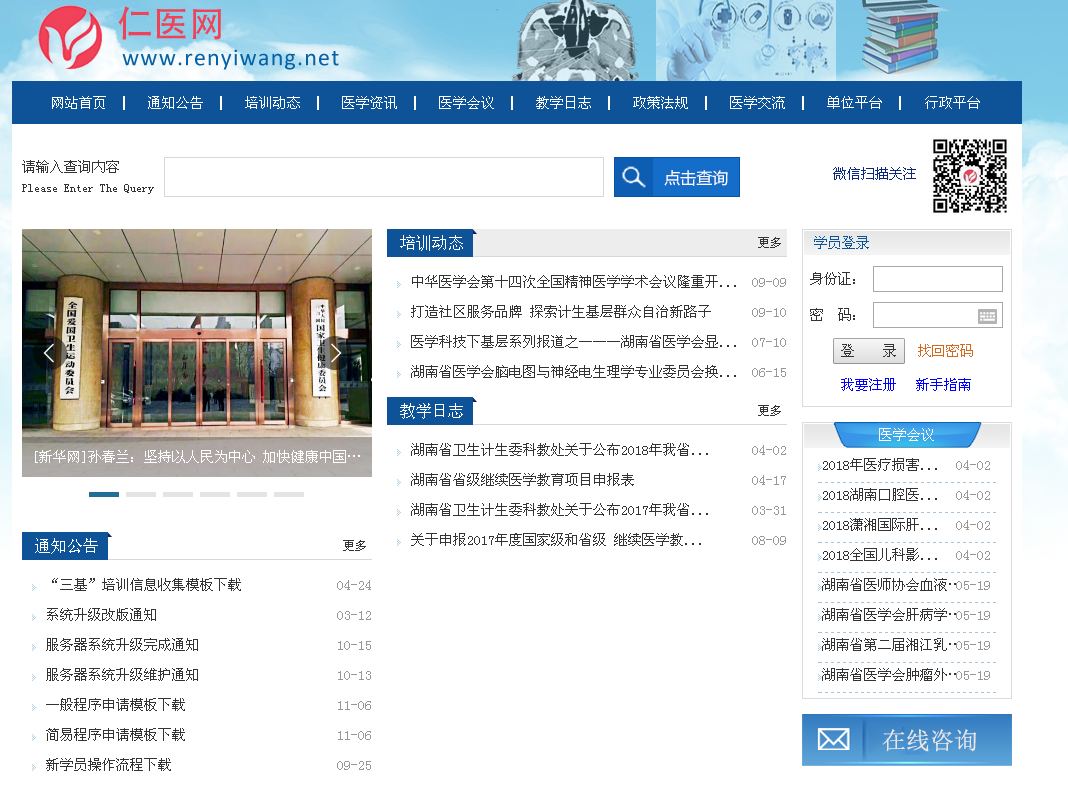The image size is (1068, 803).
Task: Click the carousel previous arrow
Action: pyautogui.click(x=49, y=352)
